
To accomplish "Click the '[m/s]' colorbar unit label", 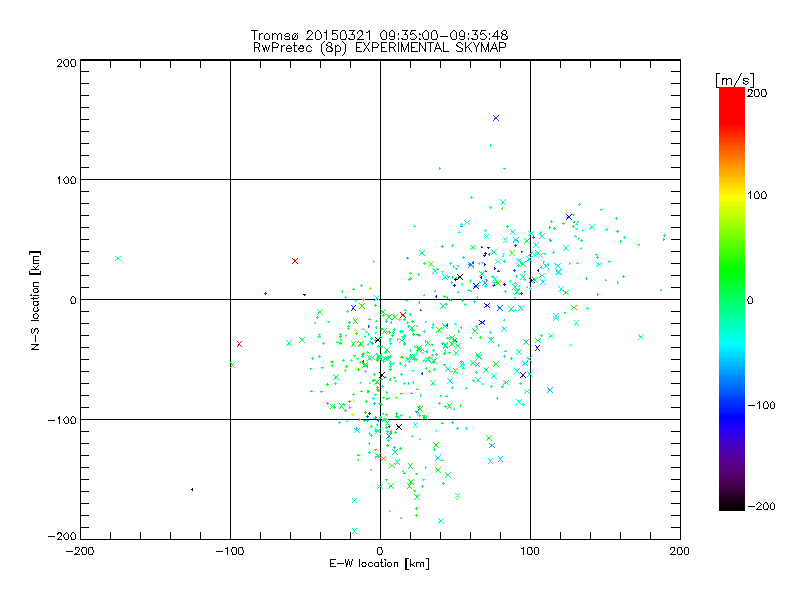I will coord(735,80).
